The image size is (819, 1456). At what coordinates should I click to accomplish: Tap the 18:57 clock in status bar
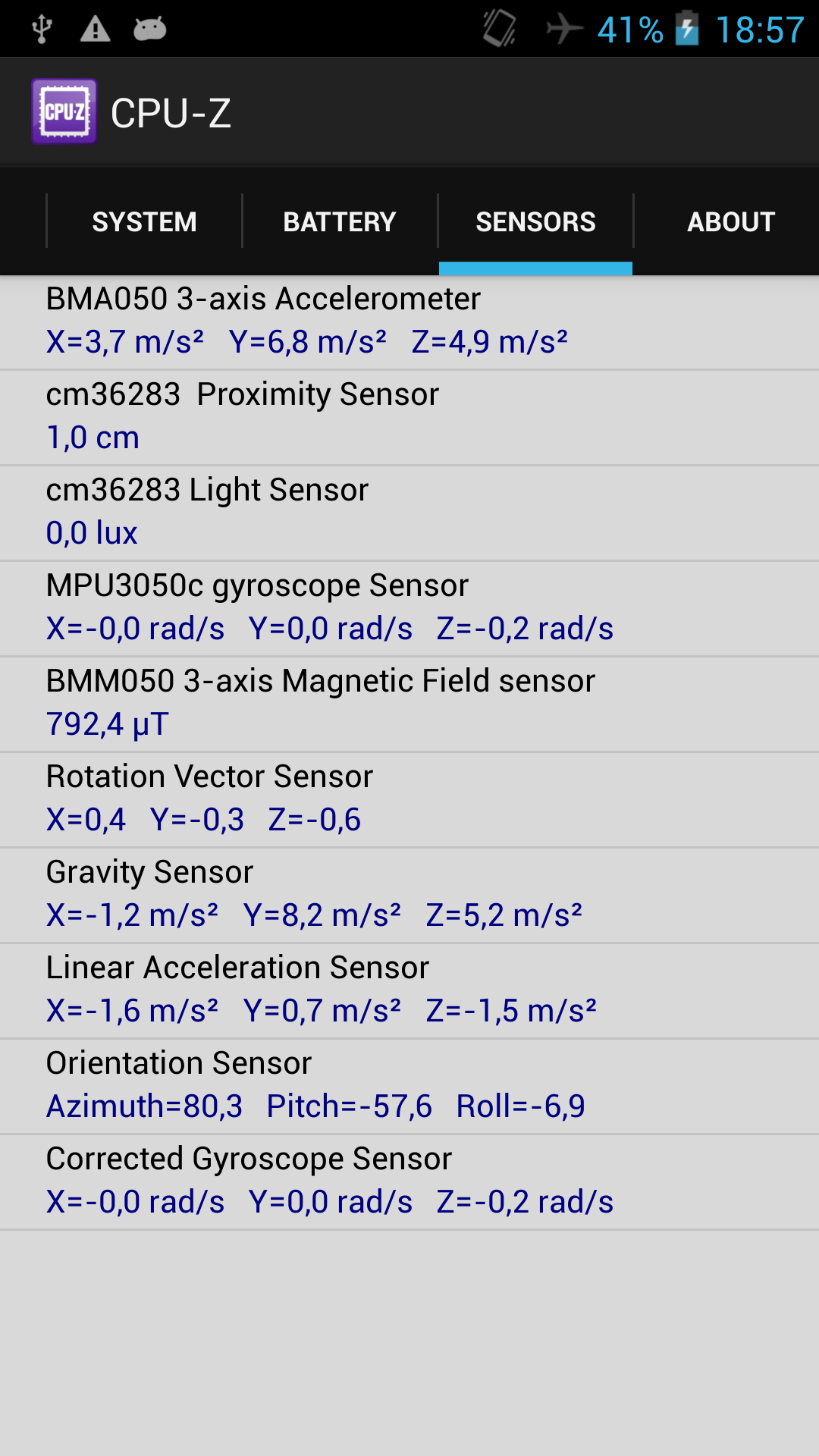click(760, 30)
